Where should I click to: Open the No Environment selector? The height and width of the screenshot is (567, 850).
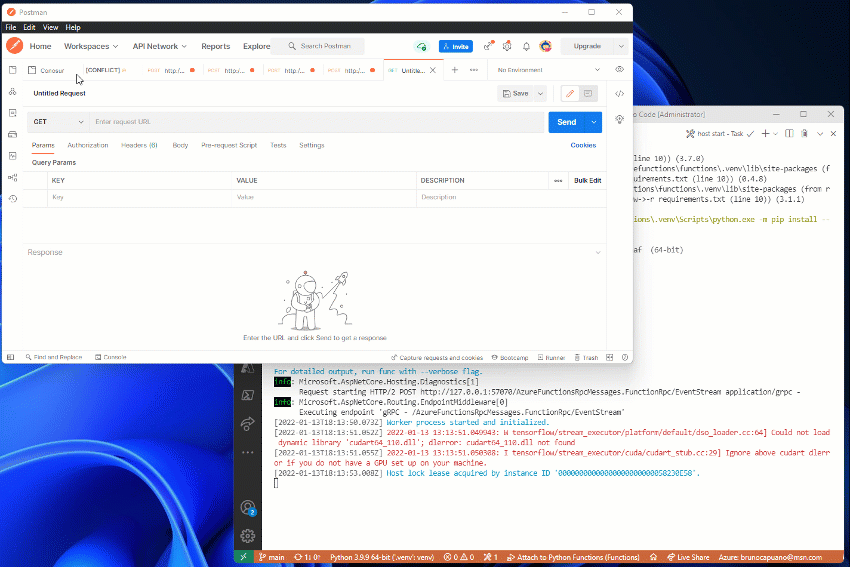[549, 70]
